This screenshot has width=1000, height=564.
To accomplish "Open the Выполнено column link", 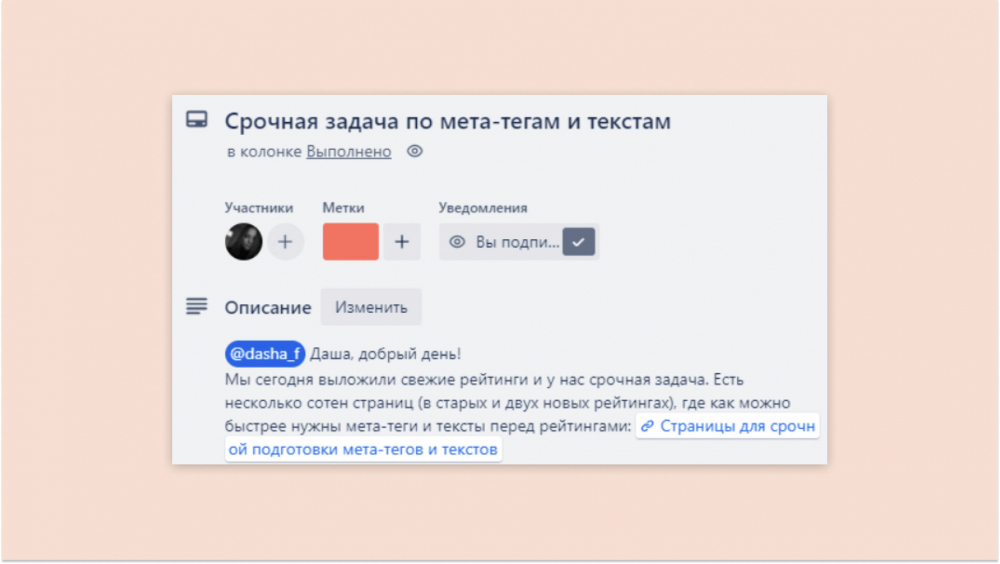I will tap(349, 151).
